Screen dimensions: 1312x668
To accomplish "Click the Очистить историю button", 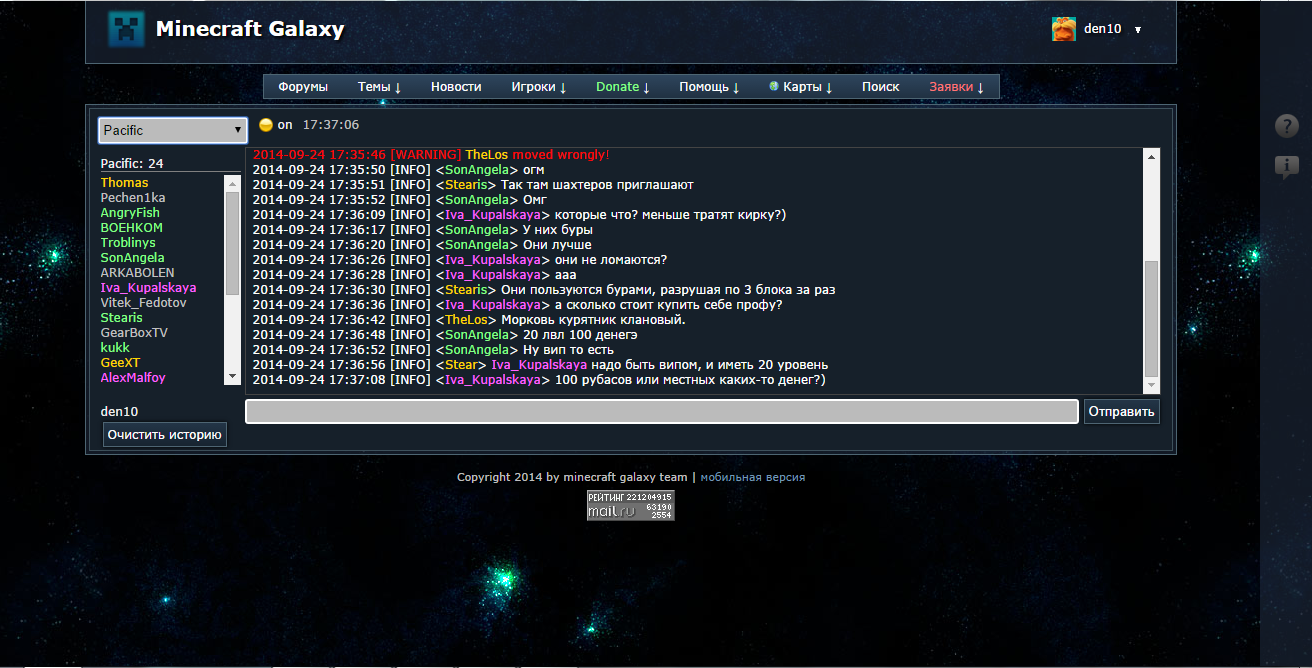I will [x=165, y=435].
